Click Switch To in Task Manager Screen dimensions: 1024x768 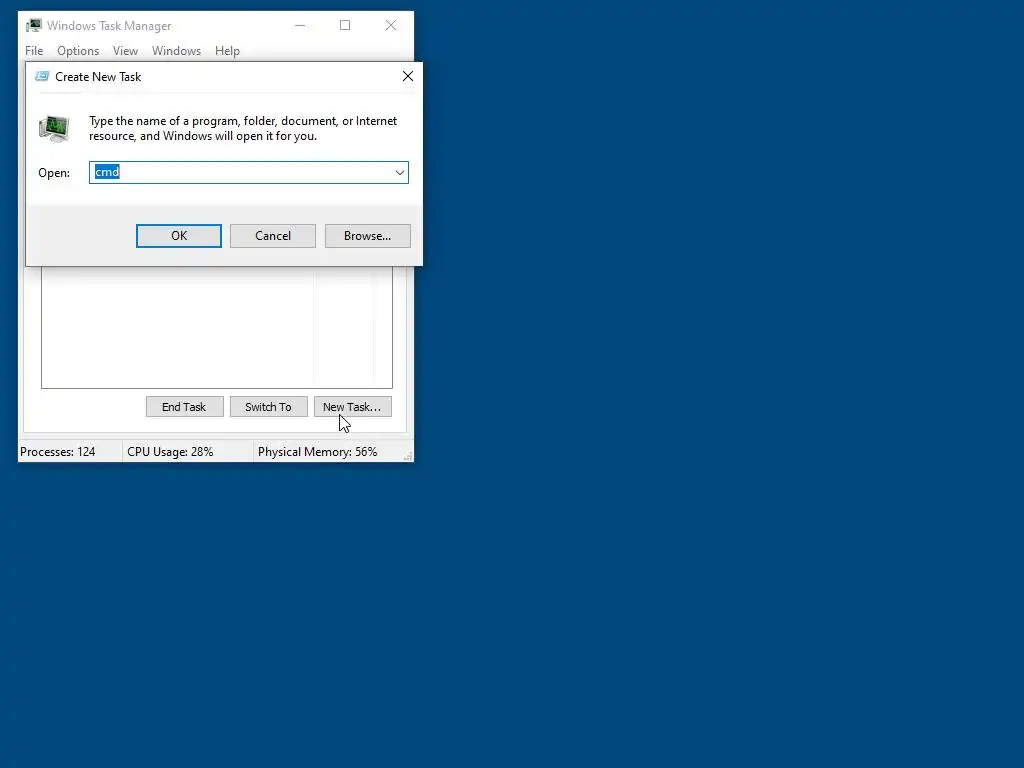[268, 407]
